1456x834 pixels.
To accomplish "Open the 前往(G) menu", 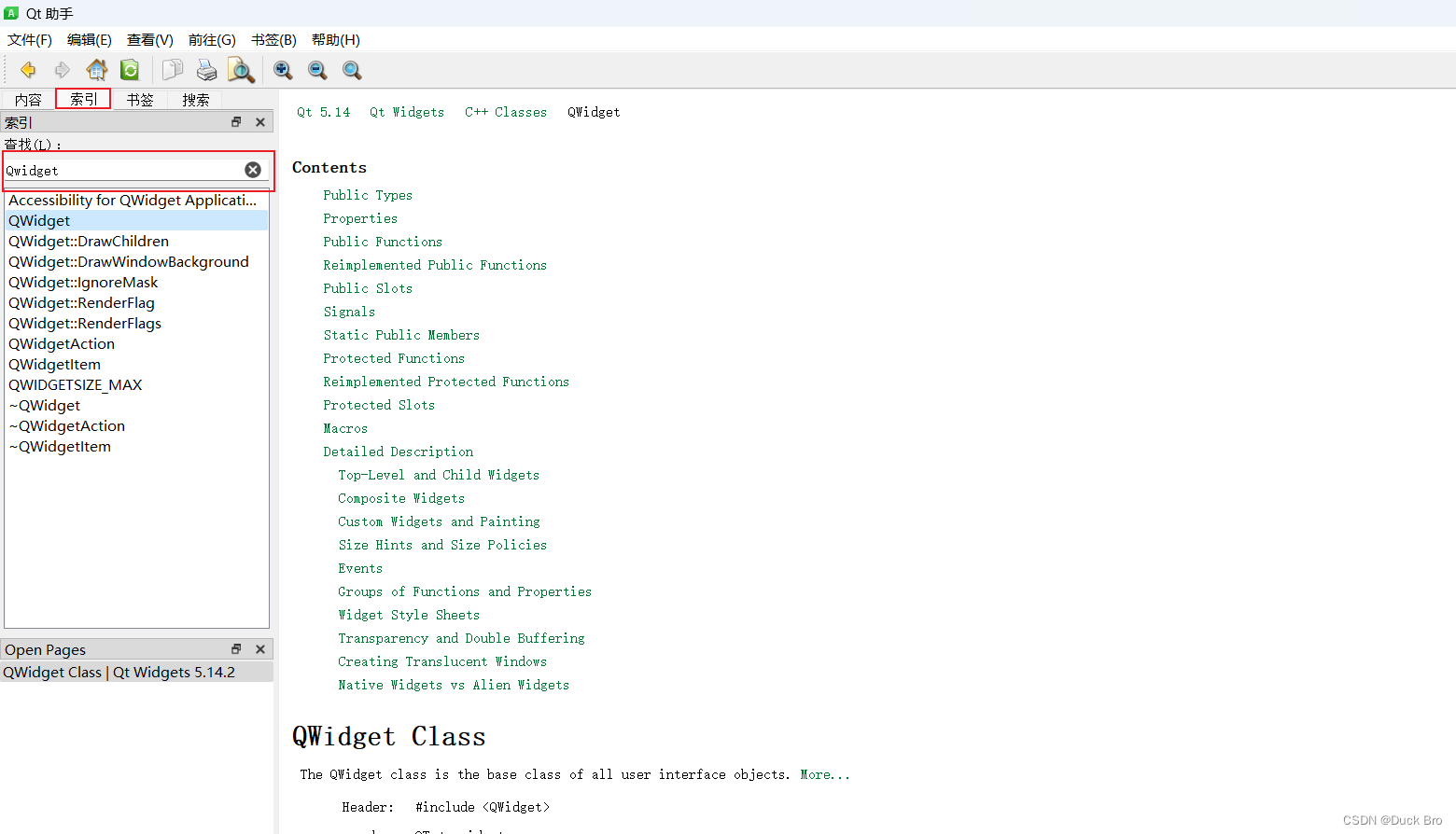I will [x=212, y=40].
